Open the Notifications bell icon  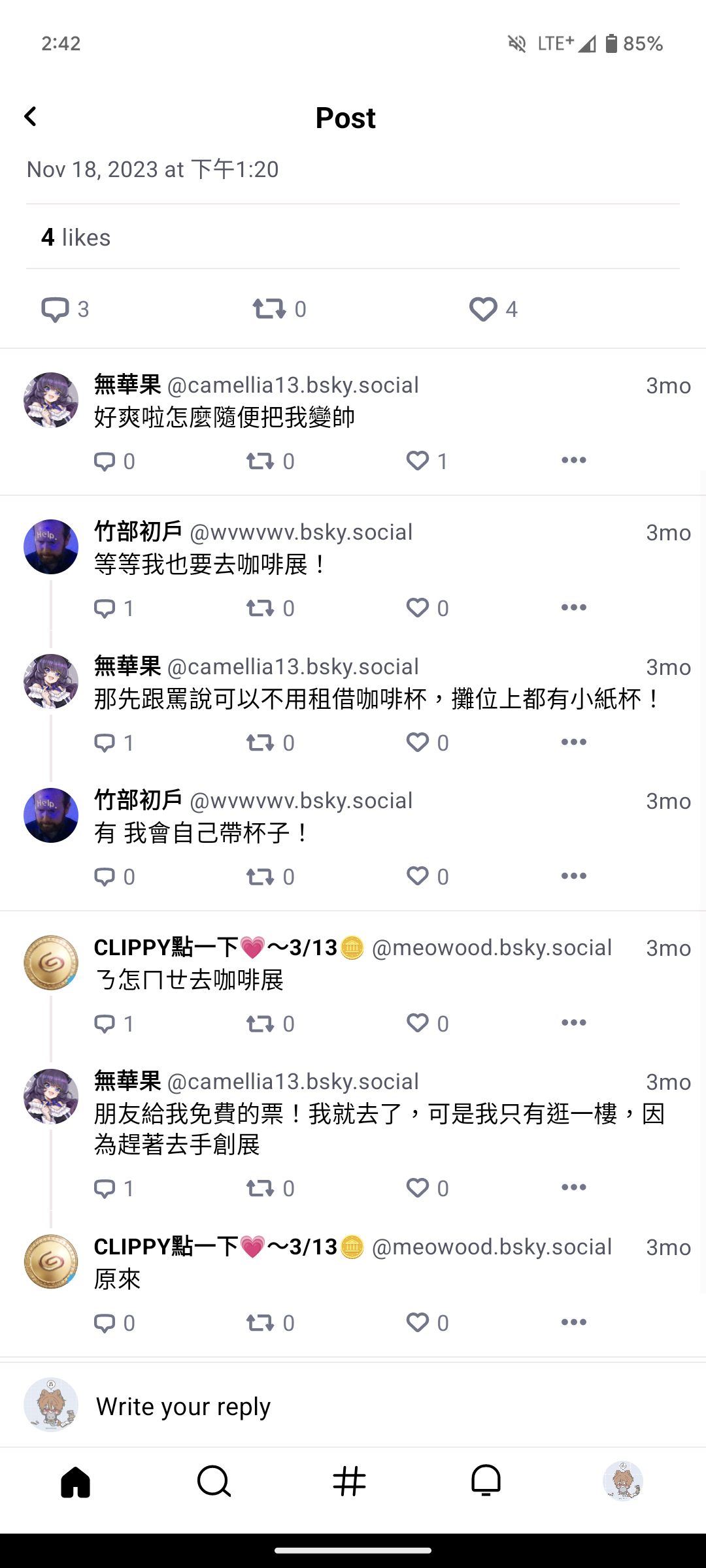(x=486, y=1481)
